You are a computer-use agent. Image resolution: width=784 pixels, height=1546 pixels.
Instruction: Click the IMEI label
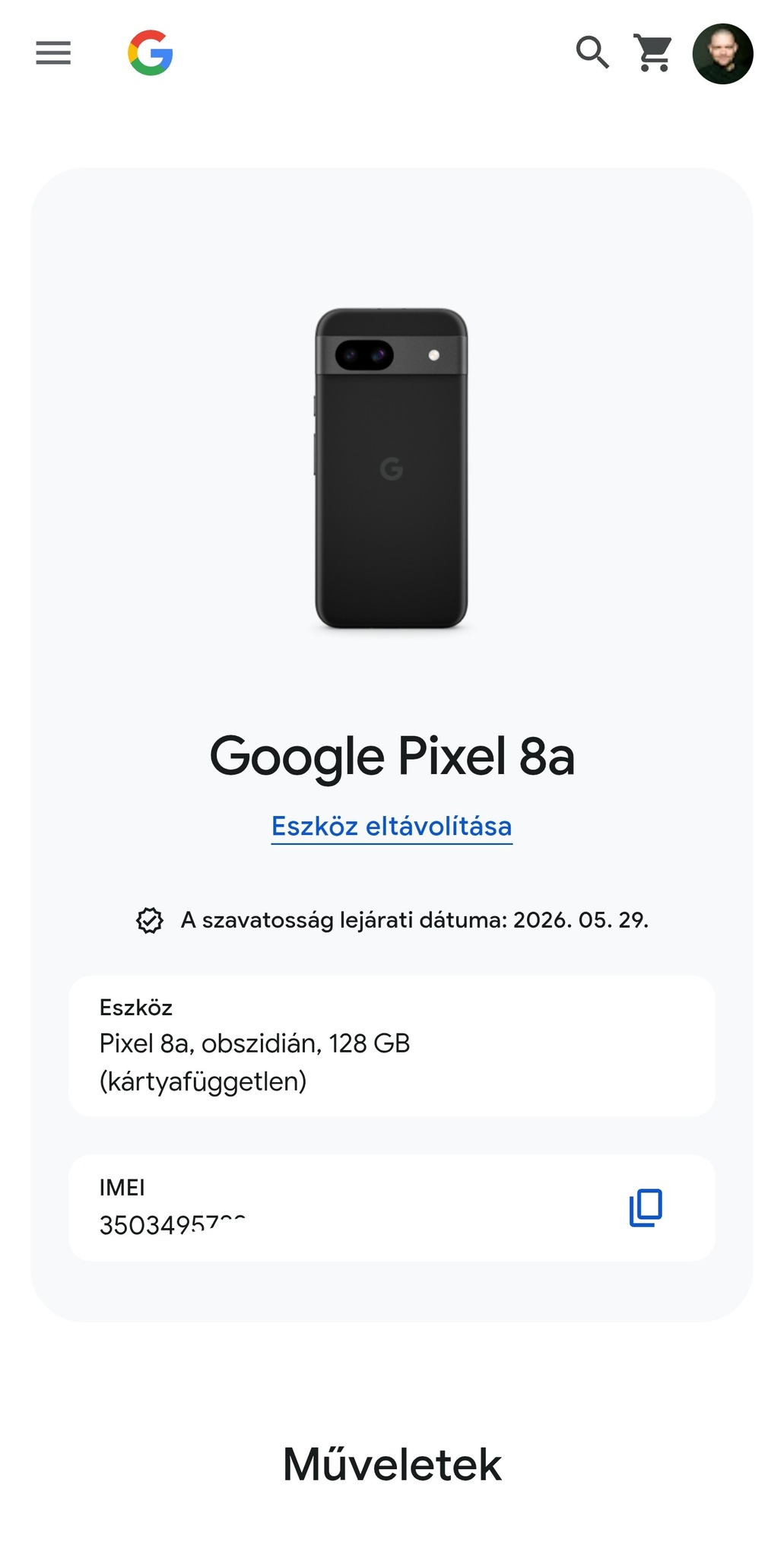[x=122, y=1187]
